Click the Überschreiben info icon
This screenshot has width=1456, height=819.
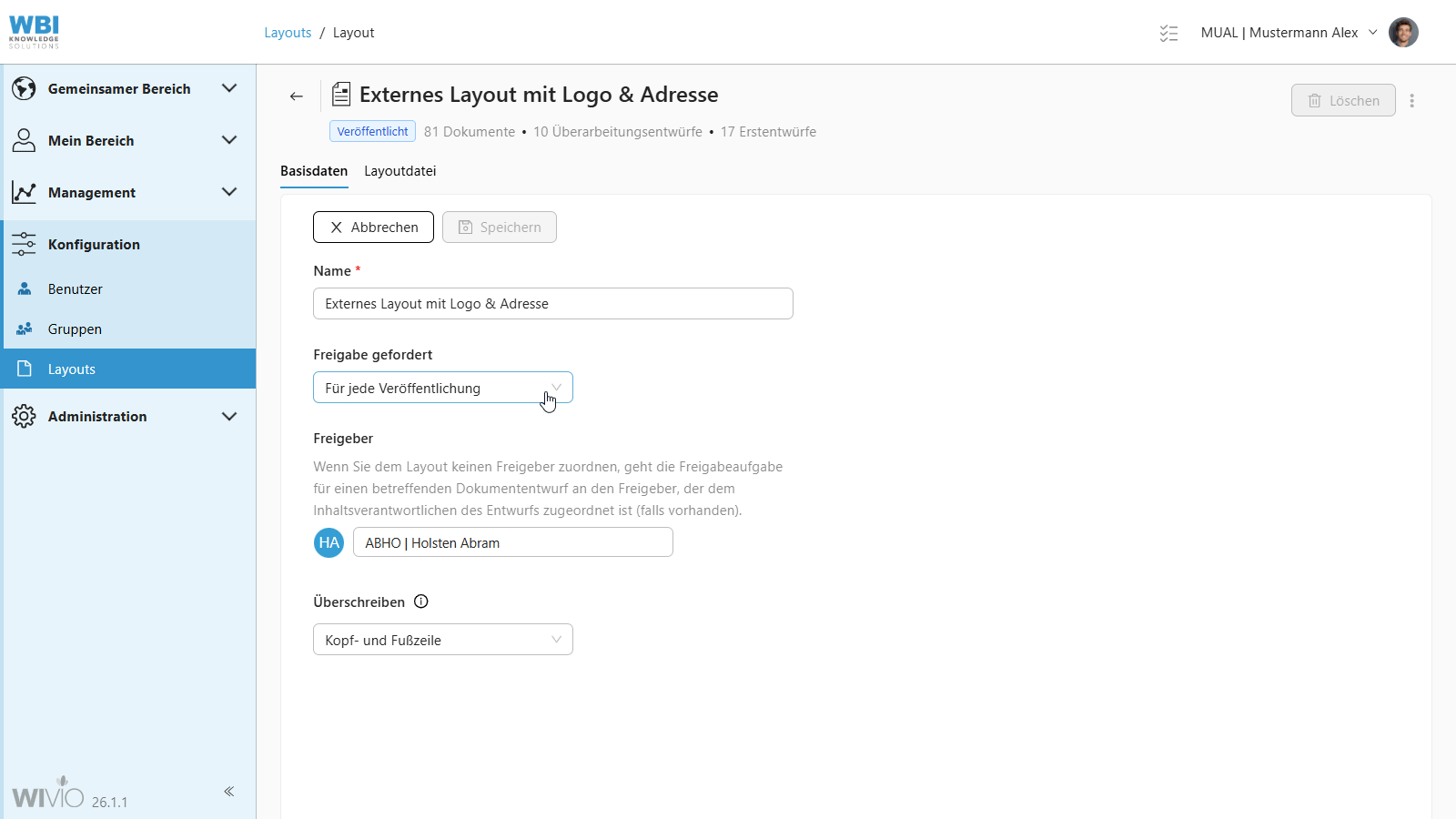[420, 602]
